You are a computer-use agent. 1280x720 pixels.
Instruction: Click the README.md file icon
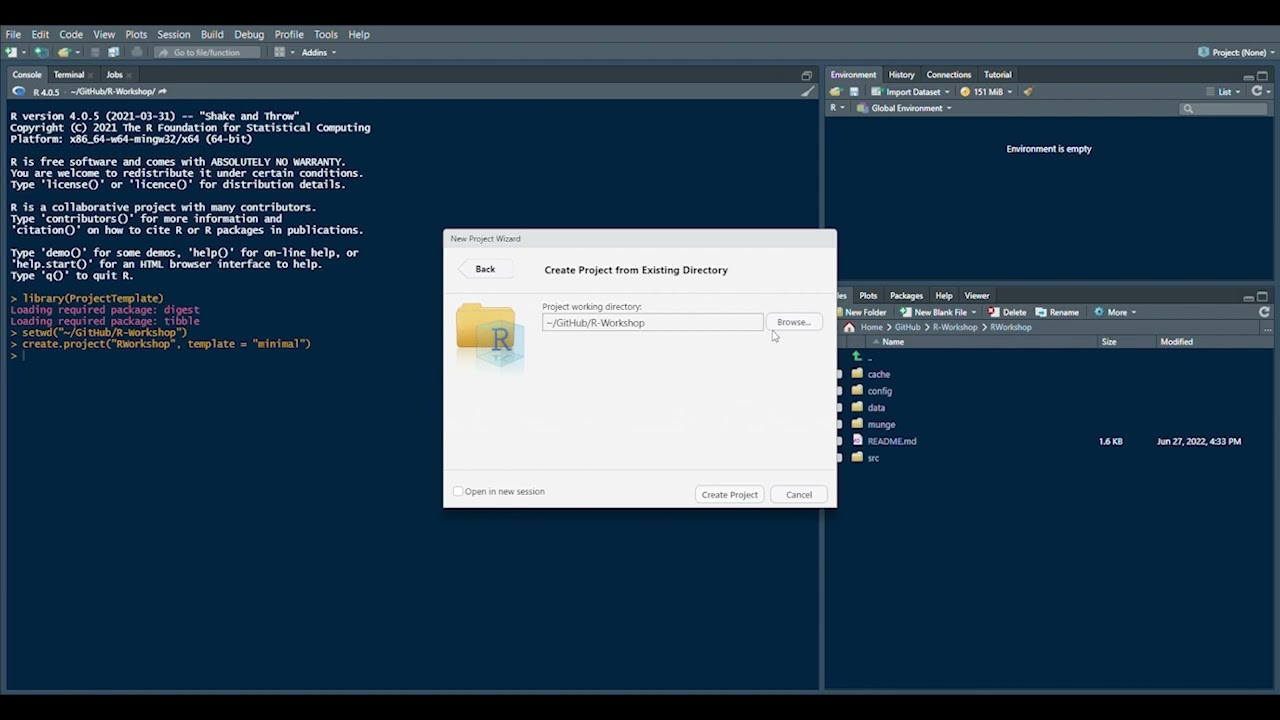click(857, 440)
